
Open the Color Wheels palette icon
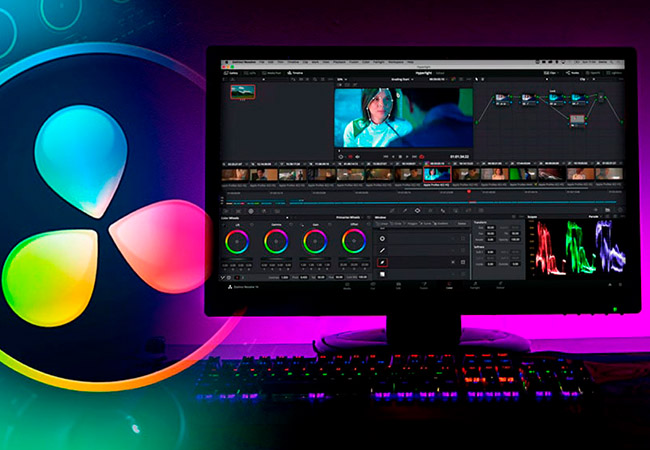[251, 211]
